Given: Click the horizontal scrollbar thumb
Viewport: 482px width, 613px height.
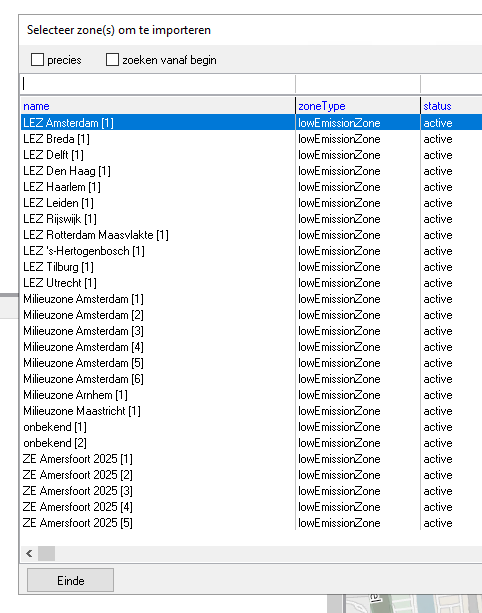Looking at the screenshot, I should 47,553.
